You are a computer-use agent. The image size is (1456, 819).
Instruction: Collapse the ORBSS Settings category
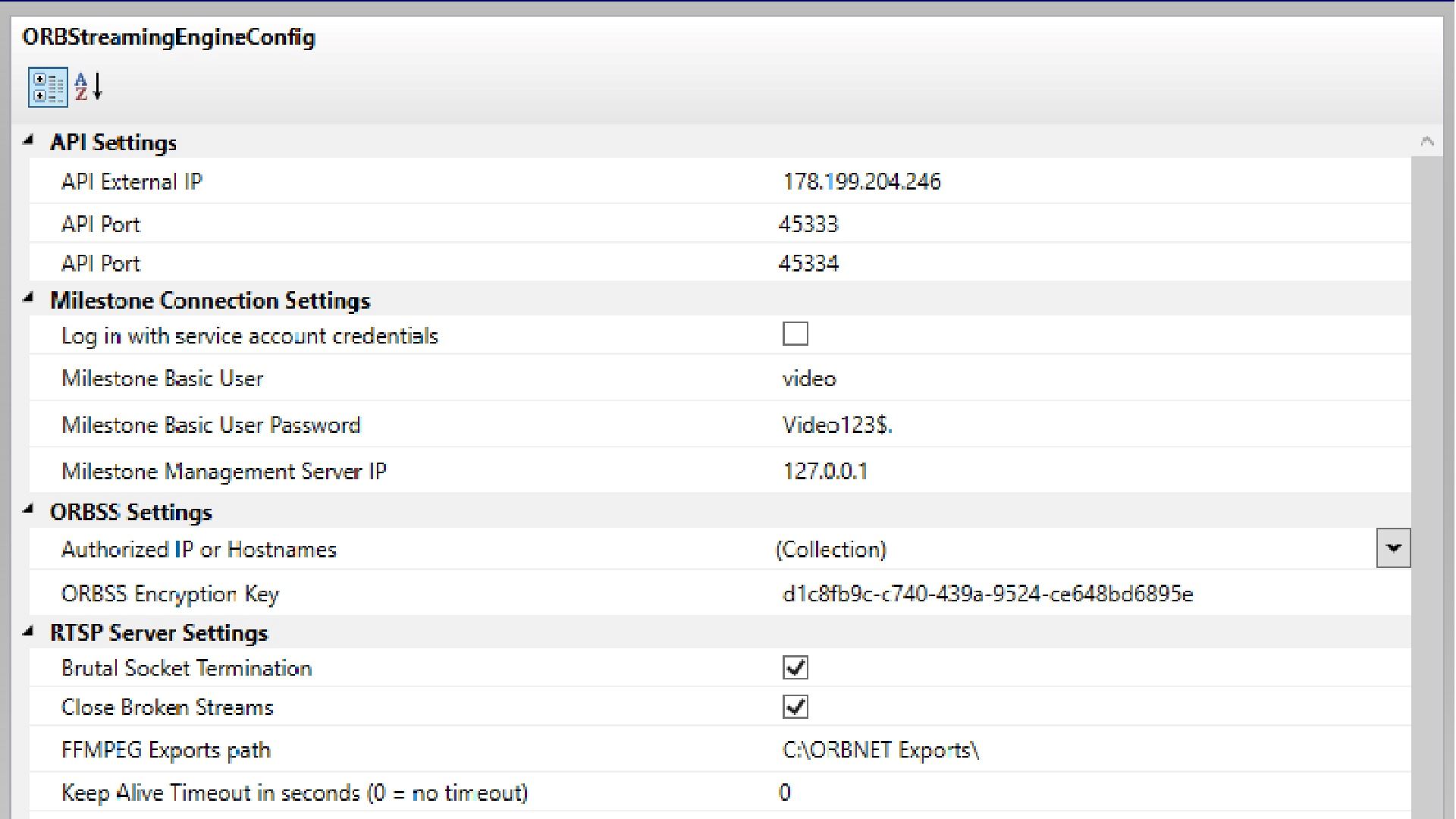29,510
